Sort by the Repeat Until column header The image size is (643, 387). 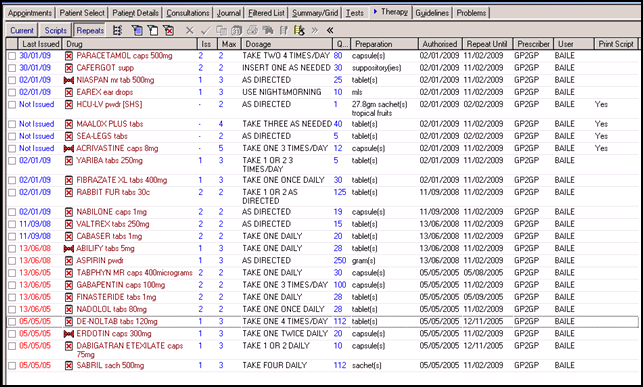[x=487, y=44]
